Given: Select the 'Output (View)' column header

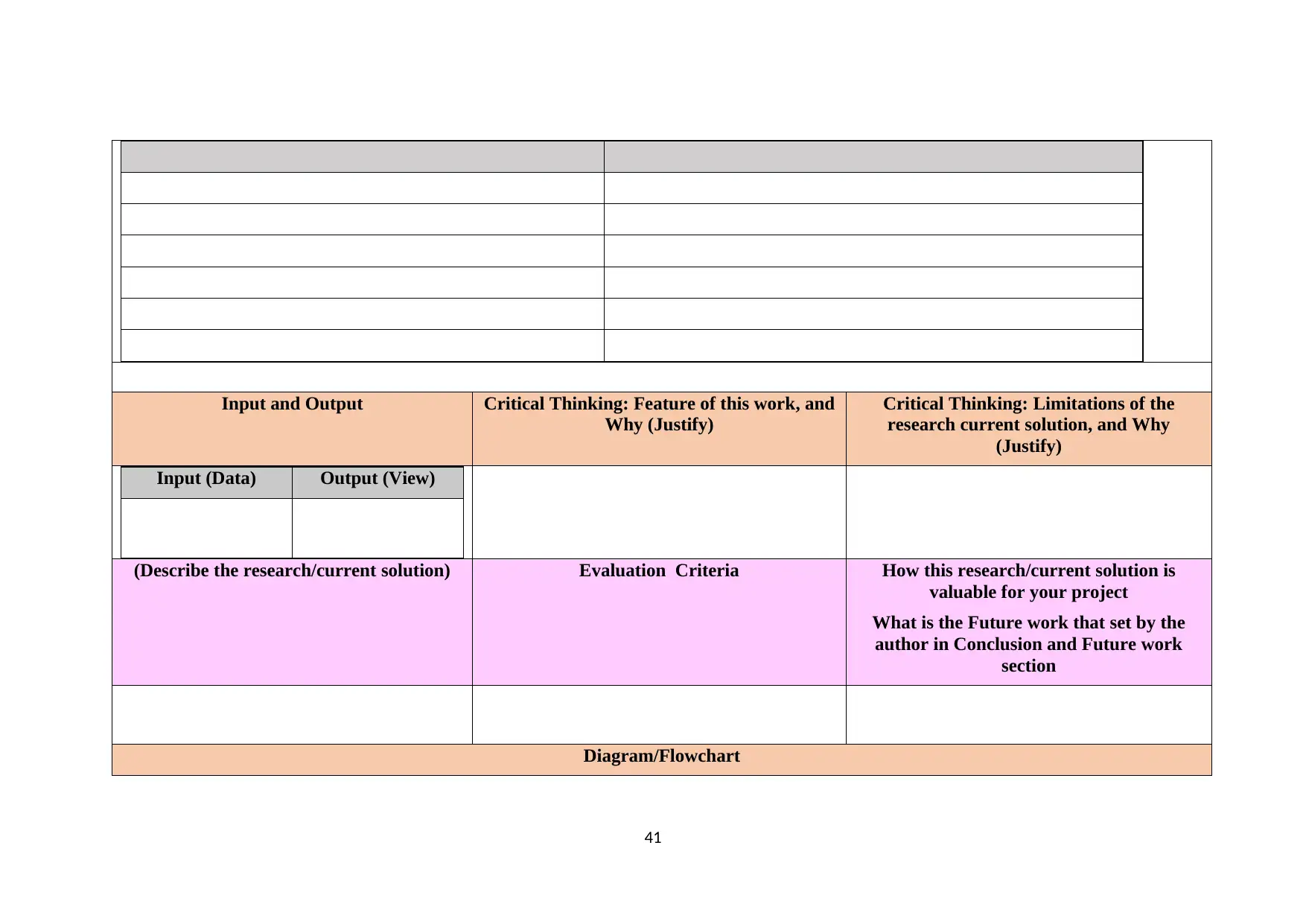Looking at the screenshot, I should point(378,482).
